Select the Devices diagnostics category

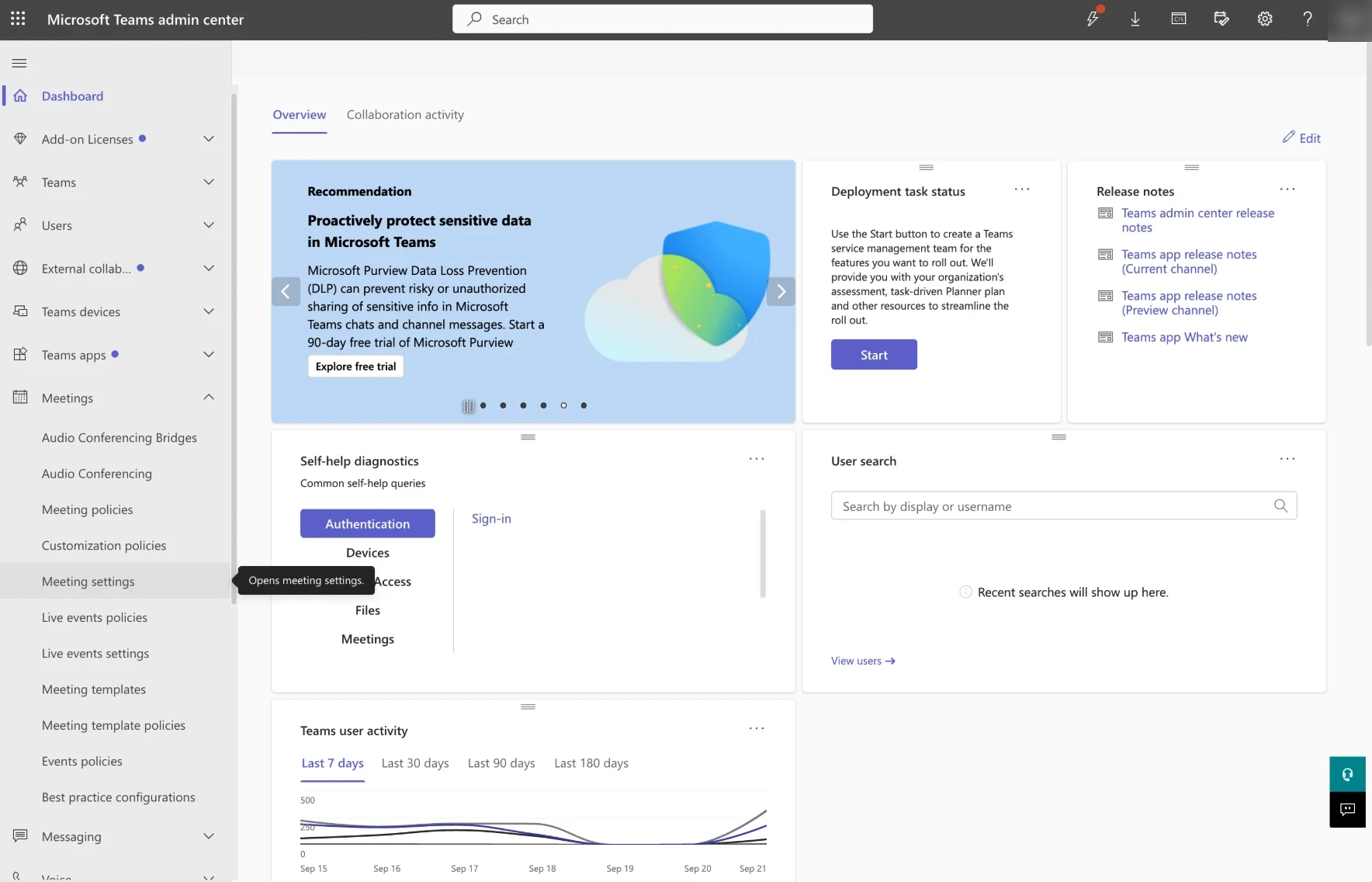[368, 553]
